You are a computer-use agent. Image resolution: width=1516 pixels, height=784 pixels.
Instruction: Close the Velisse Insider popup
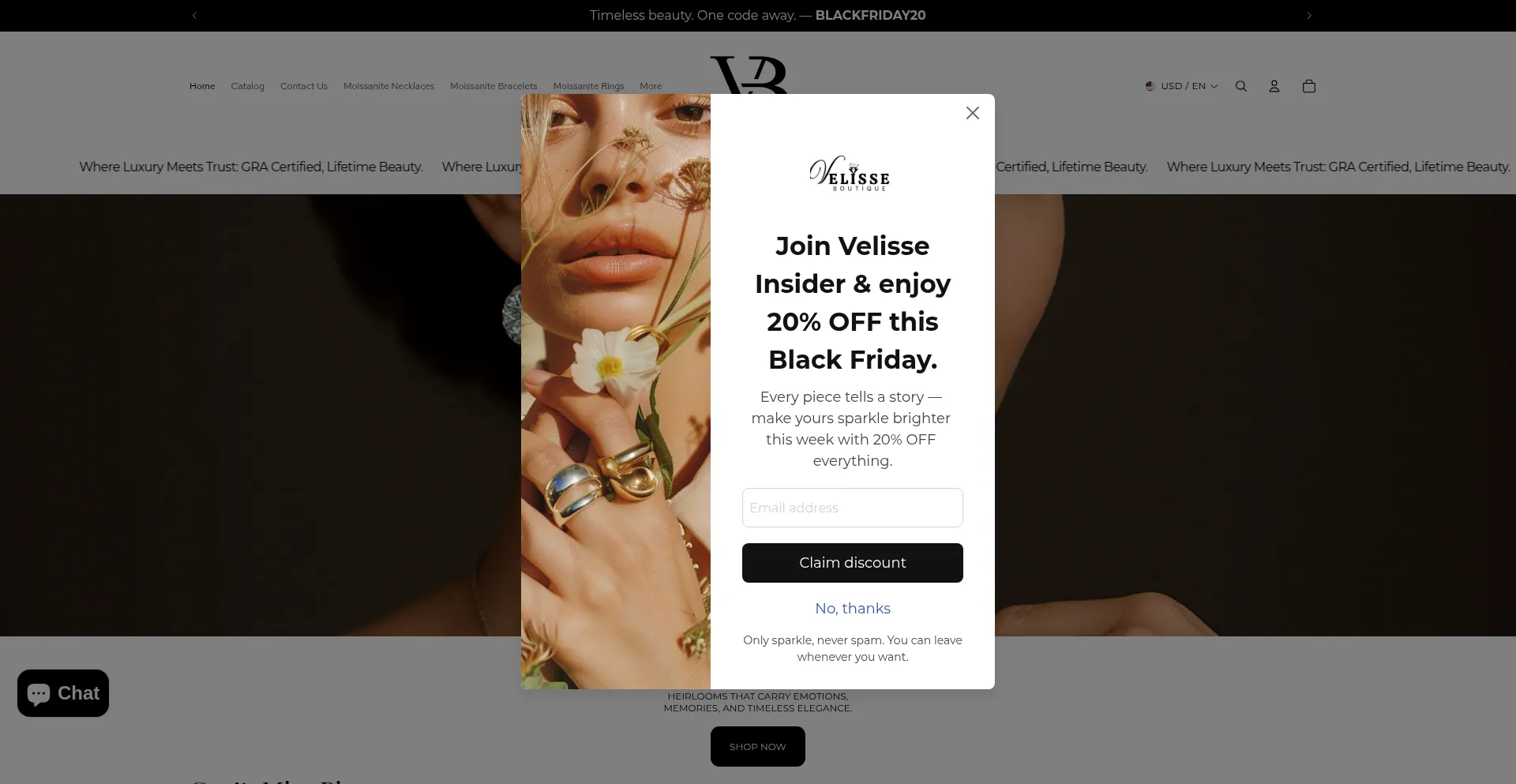click(973, 113)
